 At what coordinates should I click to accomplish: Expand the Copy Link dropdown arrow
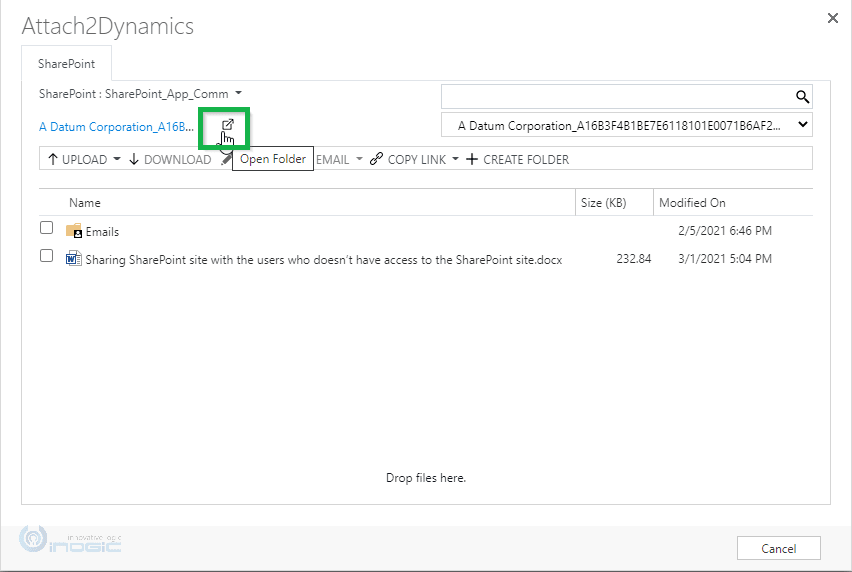[455, 159]
